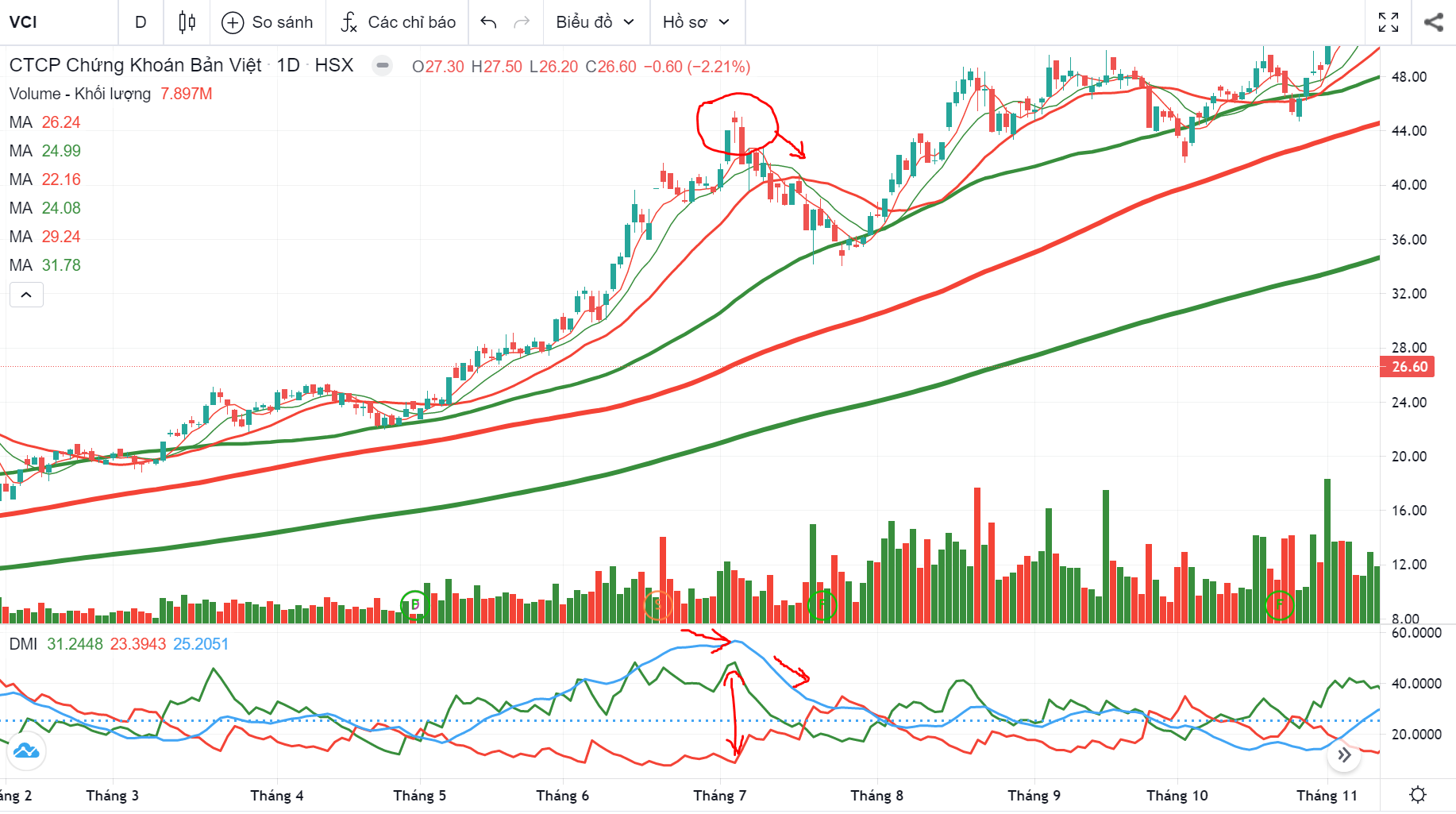Viewport: 1456px width, 814px height.
Task: Click the change value −0.60 (−2.21%)
Action: [696, 67]
